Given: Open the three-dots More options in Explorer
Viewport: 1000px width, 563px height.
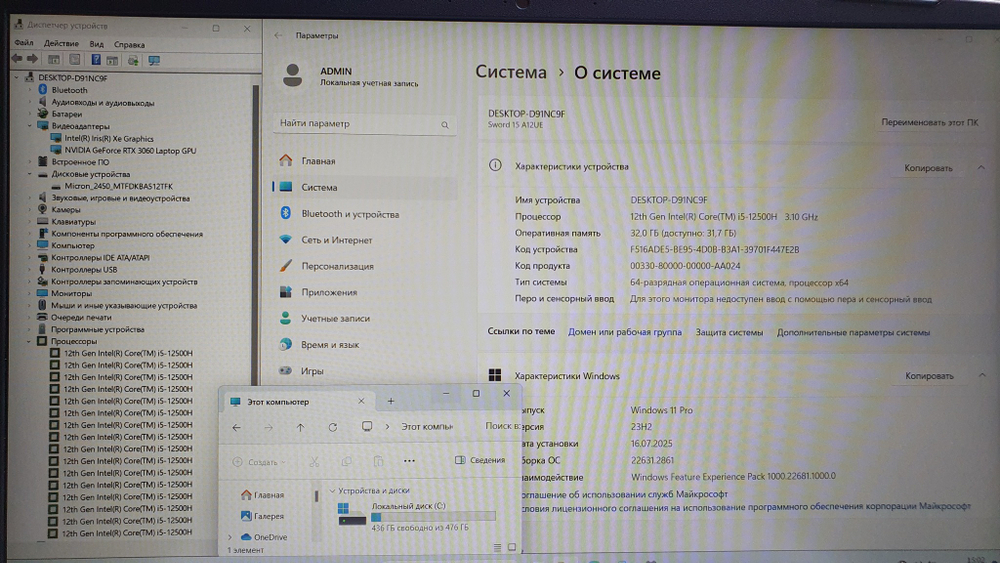Looking at the screenshot, I should point(409,461).
